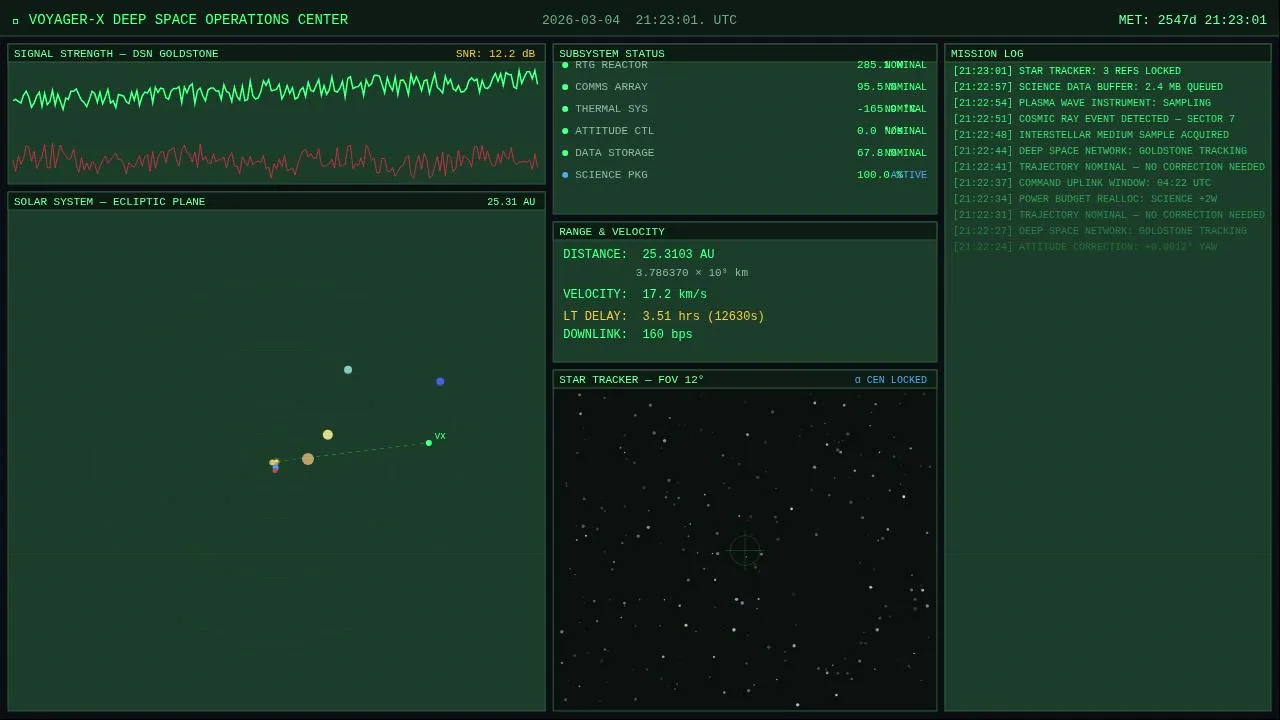The width and height of the screenshot is (1280, 720).
Task: Click the DATA STORAGE status dot
Action: (565, 153)
